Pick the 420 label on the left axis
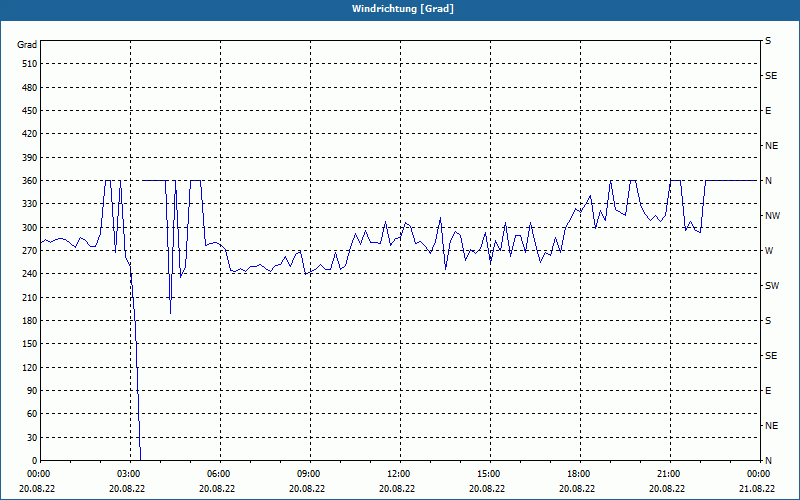The width and height of the screenshot is (800, 500). click(x=30, y=134)
